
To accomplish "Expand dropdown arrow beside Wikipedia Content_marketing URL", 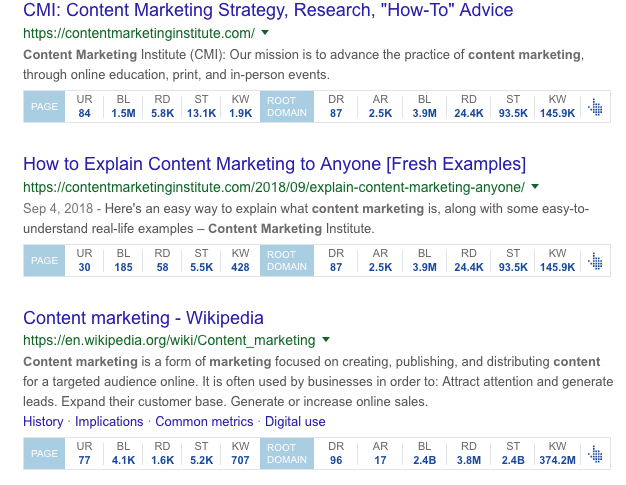I will click(326, 340).
